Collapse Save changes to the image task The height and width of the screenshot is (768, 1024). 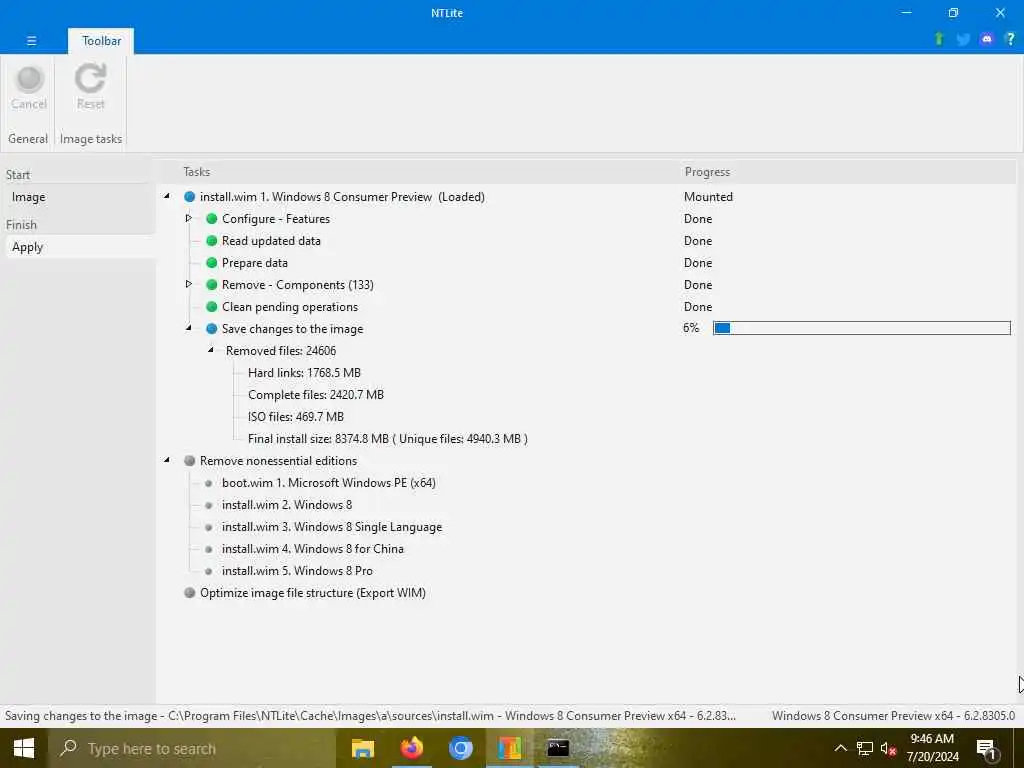coord(189,328)
